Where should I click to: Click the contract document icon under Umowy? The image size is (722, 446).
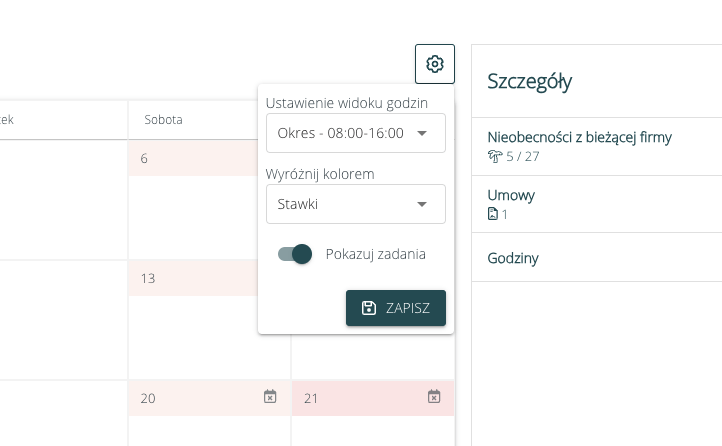[492, 214]
